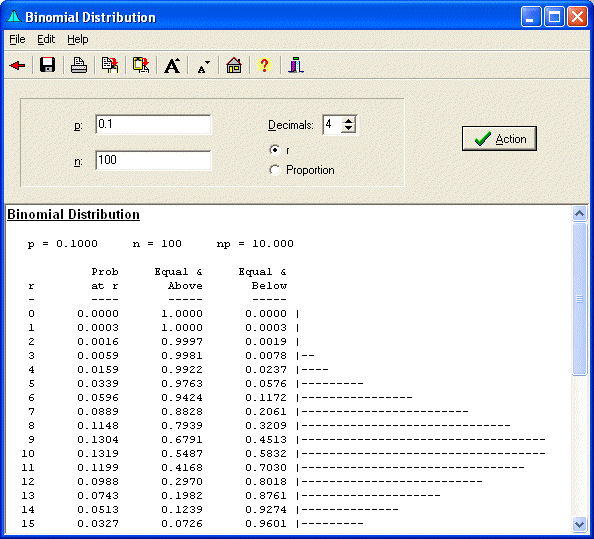Increase Decimals with spinner up arrow
This screenshot has width=594, height=539.
[348, 121]
